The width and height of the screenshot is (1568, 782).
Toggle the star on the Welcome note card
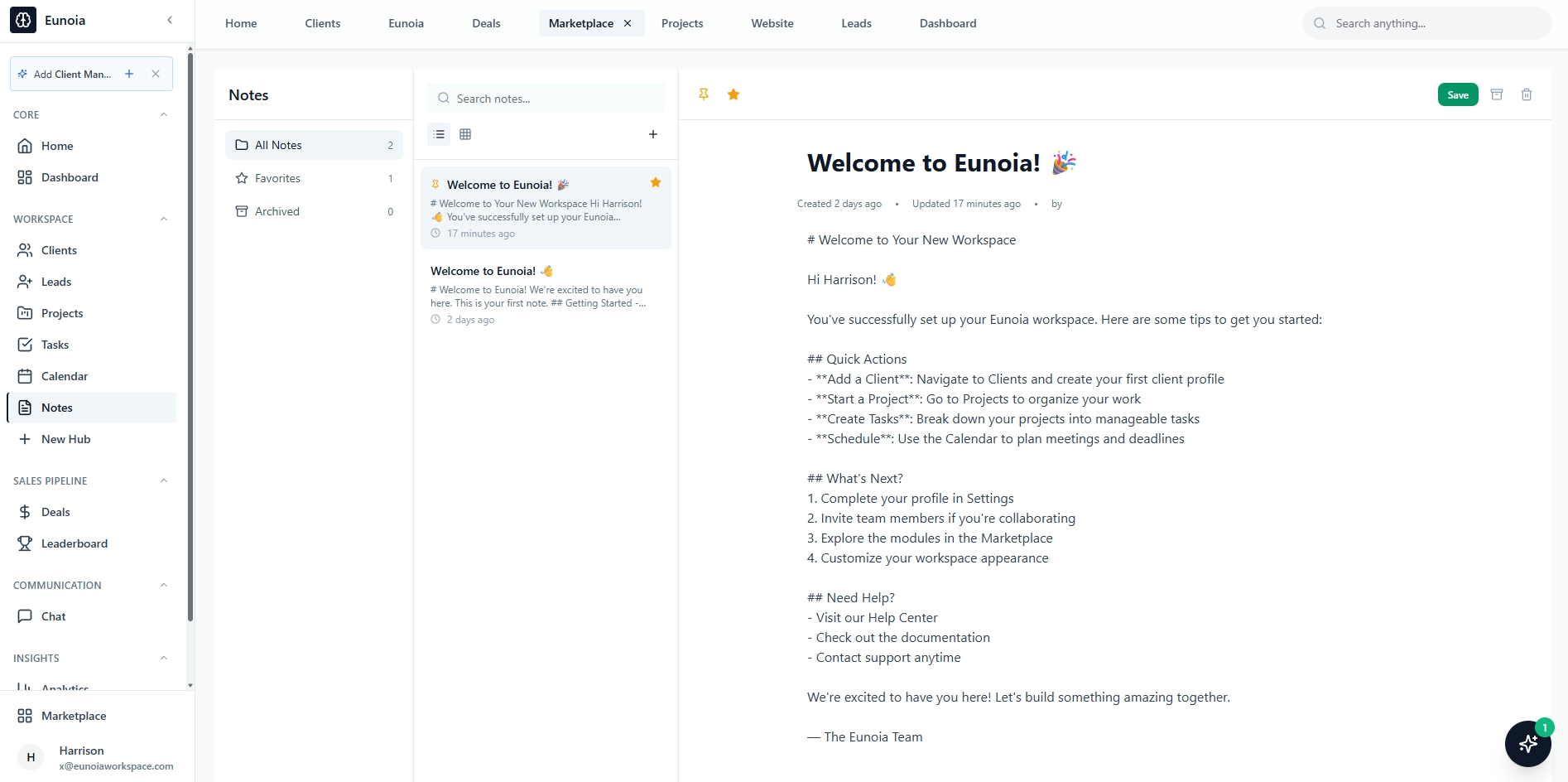point(655,182)
